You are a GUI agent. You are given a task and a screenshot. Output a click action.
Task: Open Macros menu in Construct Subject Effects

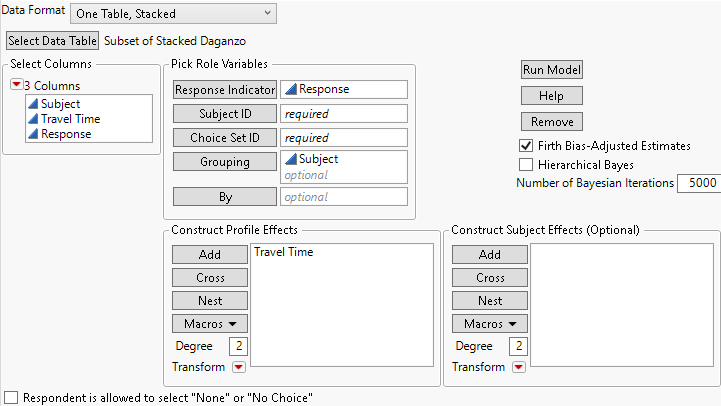tap(490, 323)
